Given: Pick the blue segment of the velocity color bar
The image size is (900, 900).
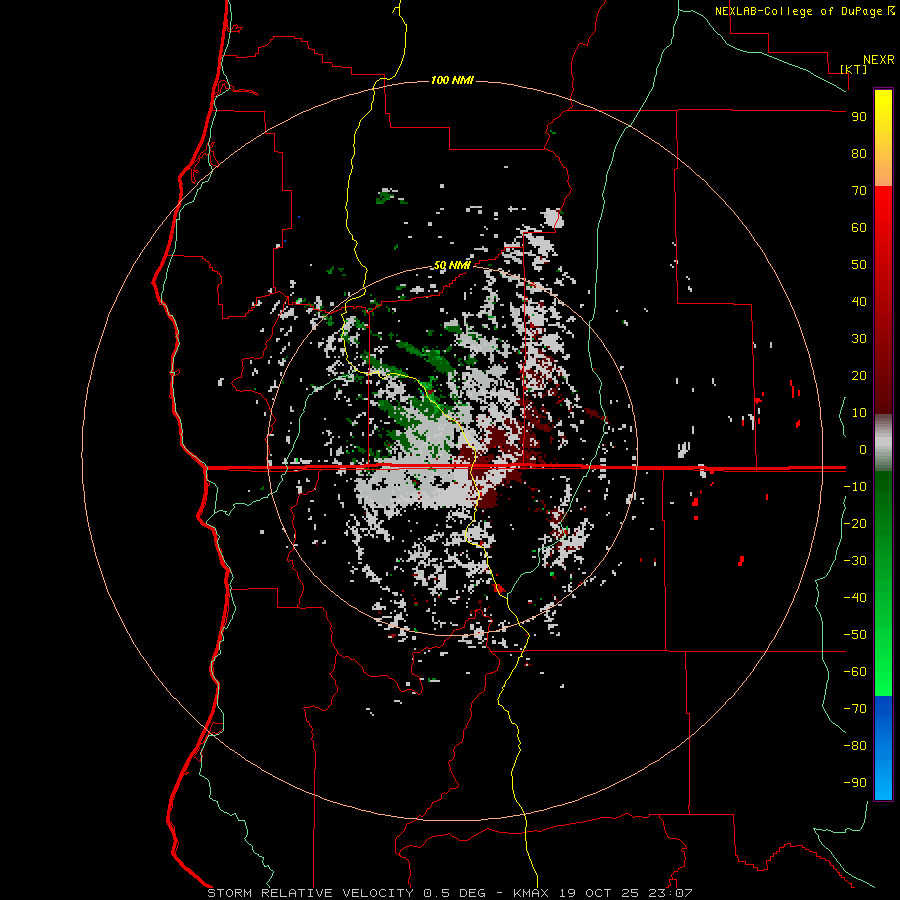Looking at the screenshot, I should [883, 748].
